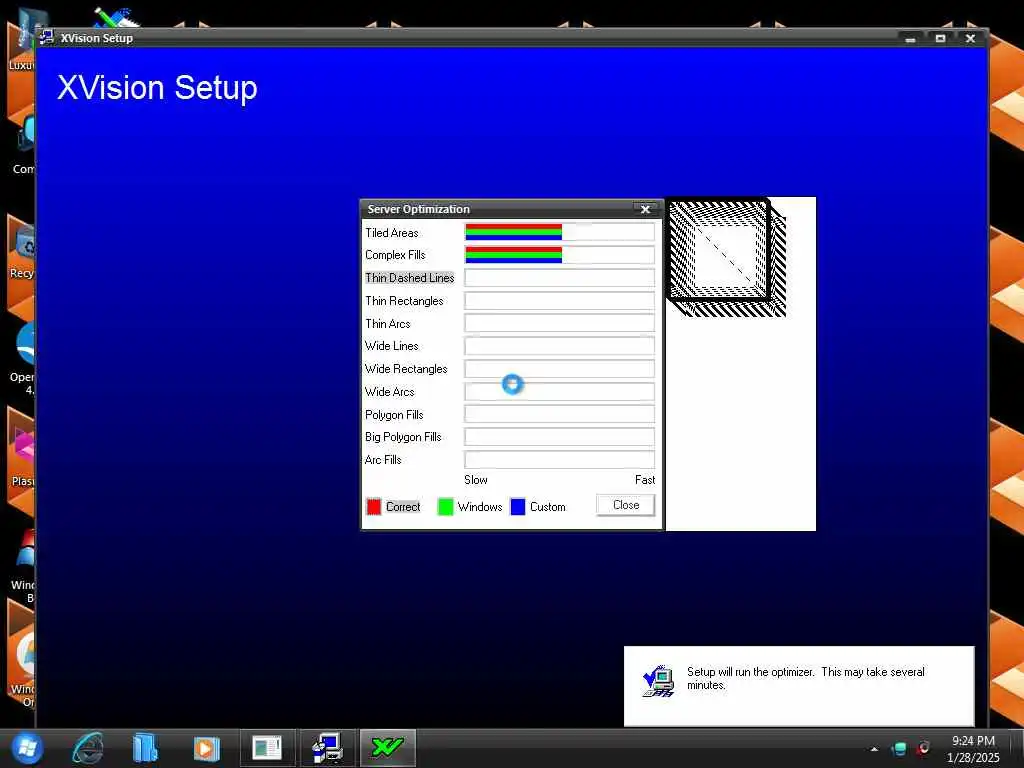This screenshot has height=768, width=1024.
Task: Click the red Correct color swatch
Action: pyautogui.click(x=374, y=507)
